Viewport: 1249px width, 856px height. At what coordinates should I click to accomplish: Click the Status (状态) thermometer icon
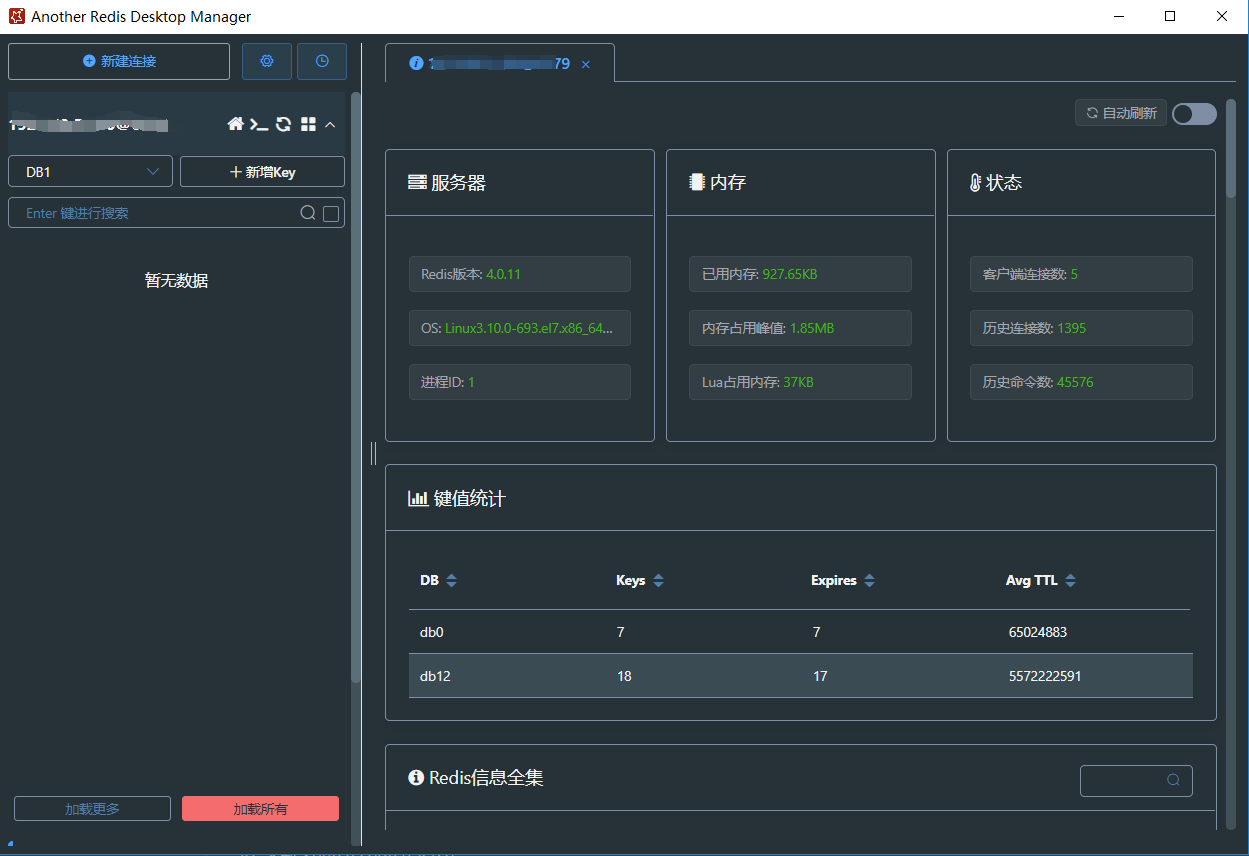(x=976, y=183)
